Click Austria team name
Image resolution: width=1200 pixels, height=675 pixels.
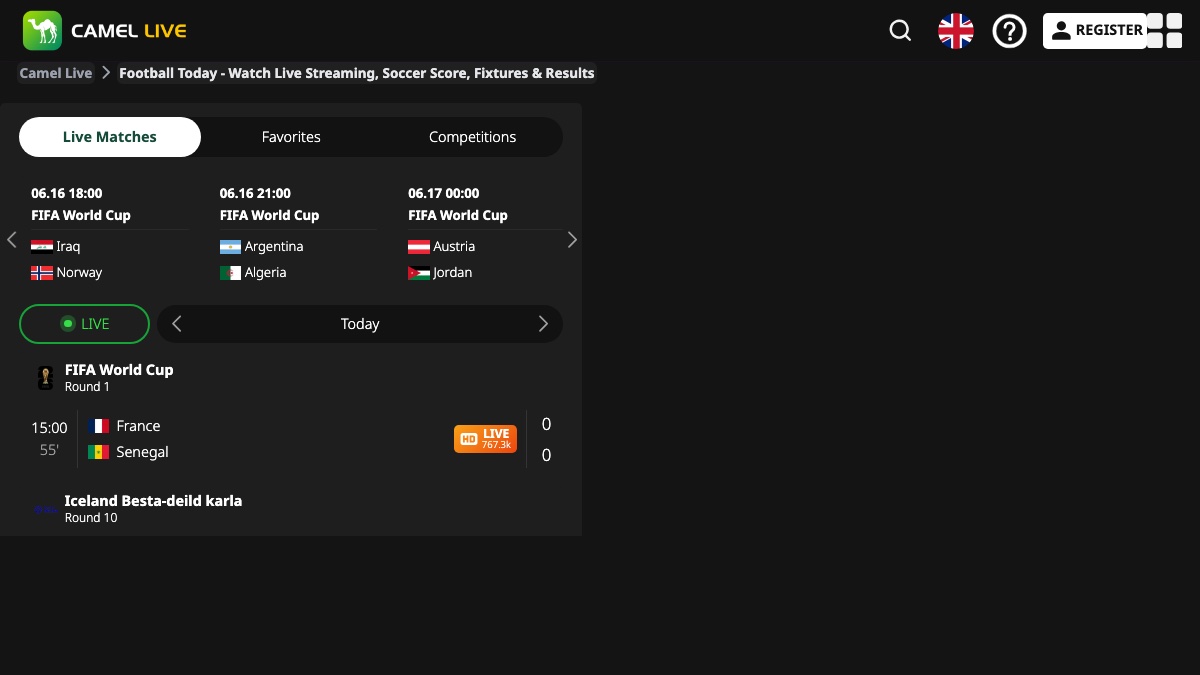pyautogui.click(x=454, y=247)
